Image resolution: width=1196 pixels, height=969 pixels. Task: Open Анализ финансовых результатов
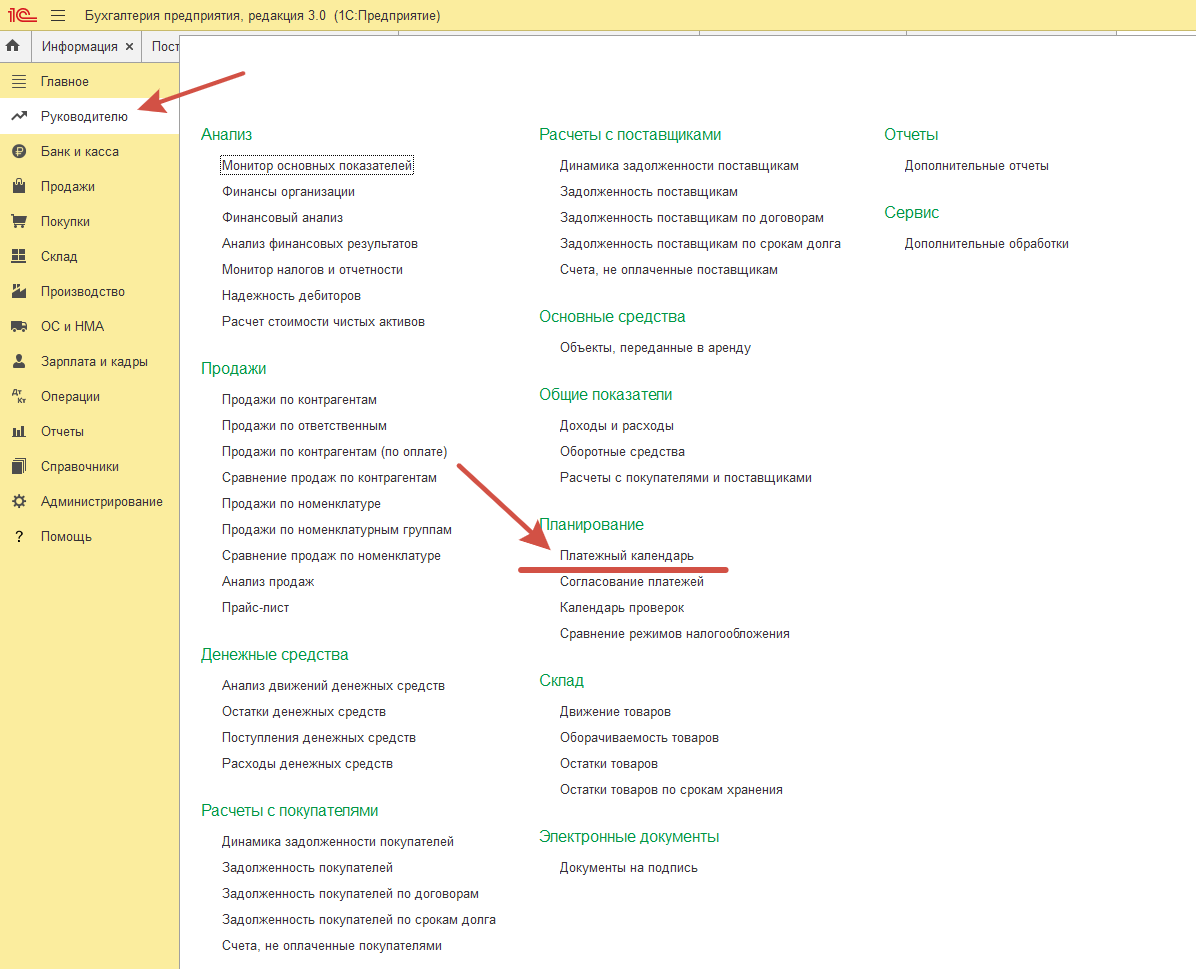click(320, 243)
